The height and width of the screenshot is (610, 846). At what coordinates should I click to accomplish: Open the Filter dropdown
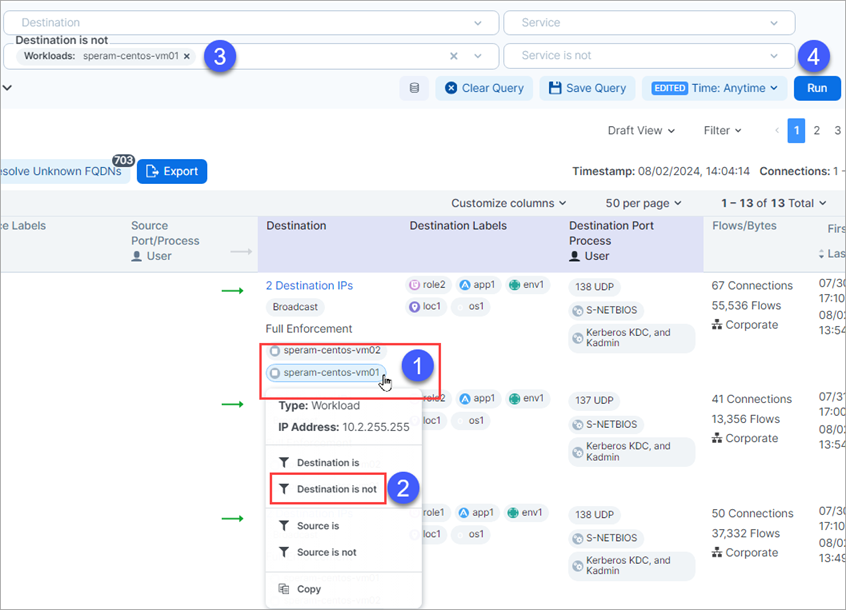click(x=722, y=131)
